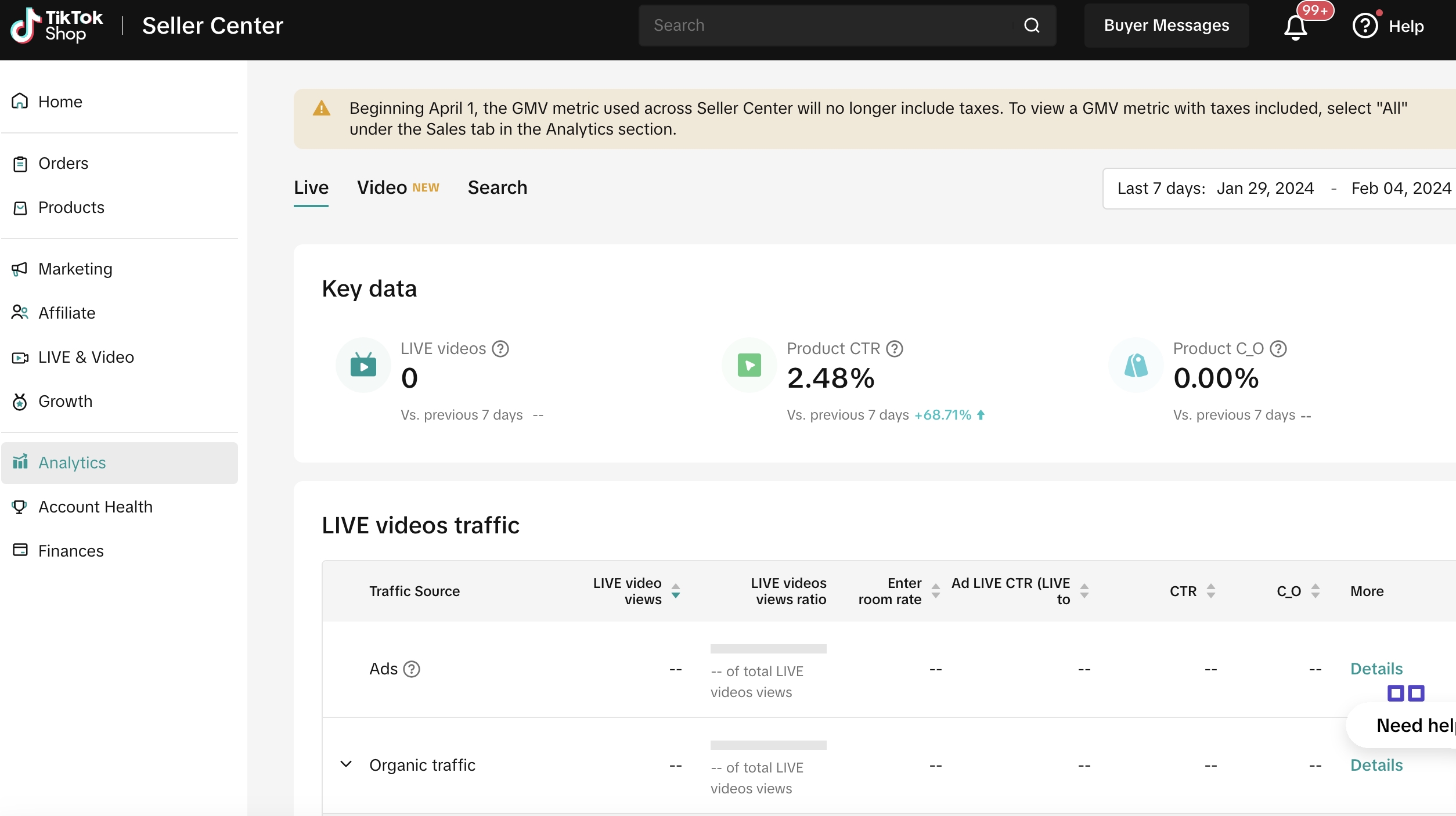This screenshot has height=816, width=1456.
Task: Expand the Organic traffic row
Action: pyautogui.click(x=346, y=764)
